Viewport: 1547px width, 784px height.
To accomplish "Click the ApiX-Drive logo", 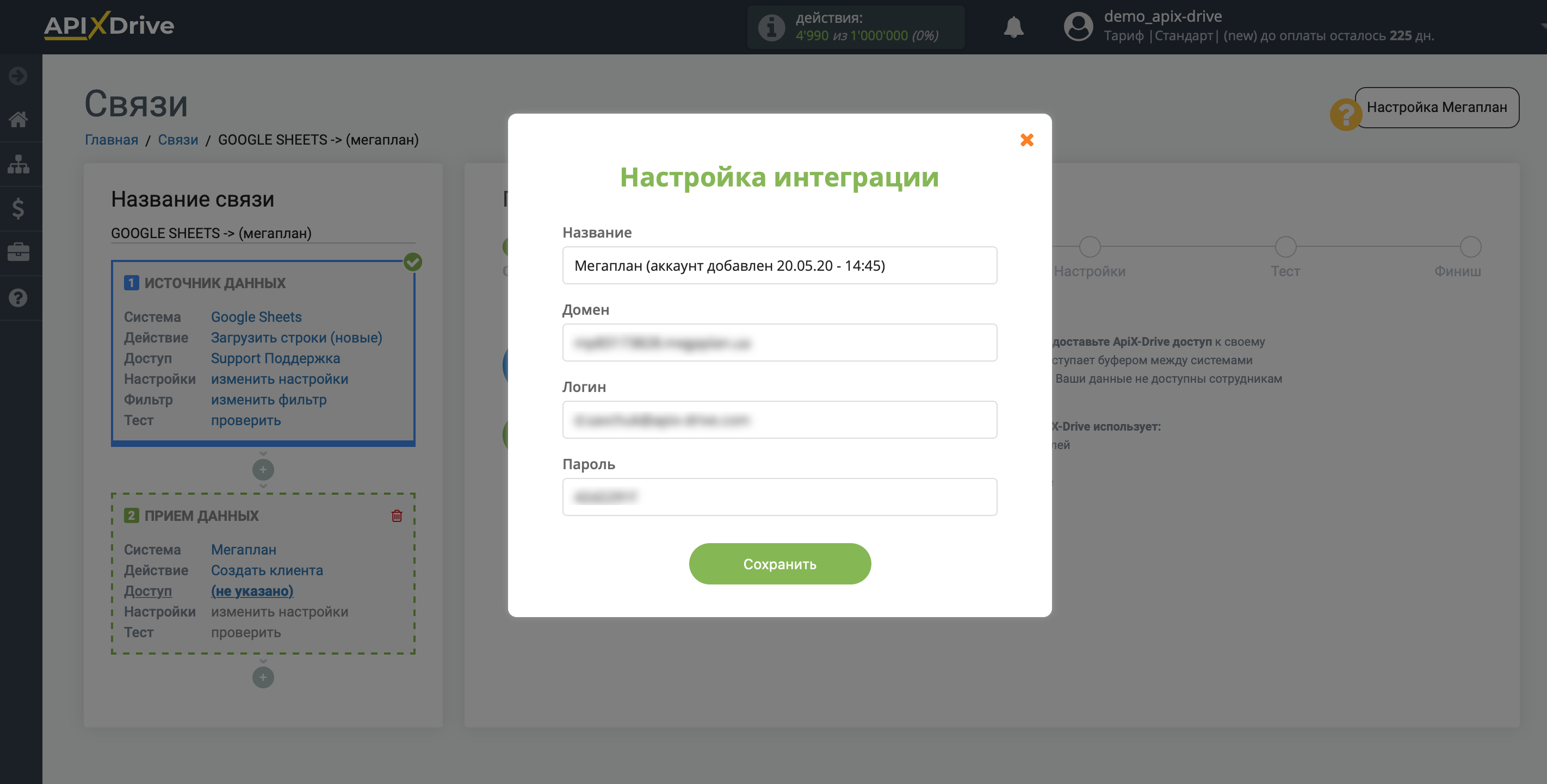I will 109,25.
